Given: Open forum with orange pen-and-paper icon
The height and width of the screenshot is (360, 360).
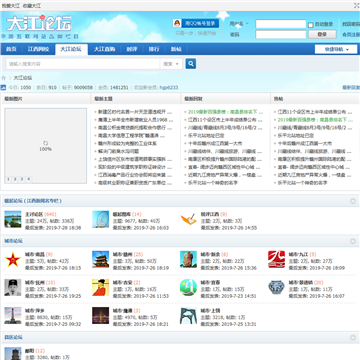Looking at the screenshot, I should (x=188, y=219).
